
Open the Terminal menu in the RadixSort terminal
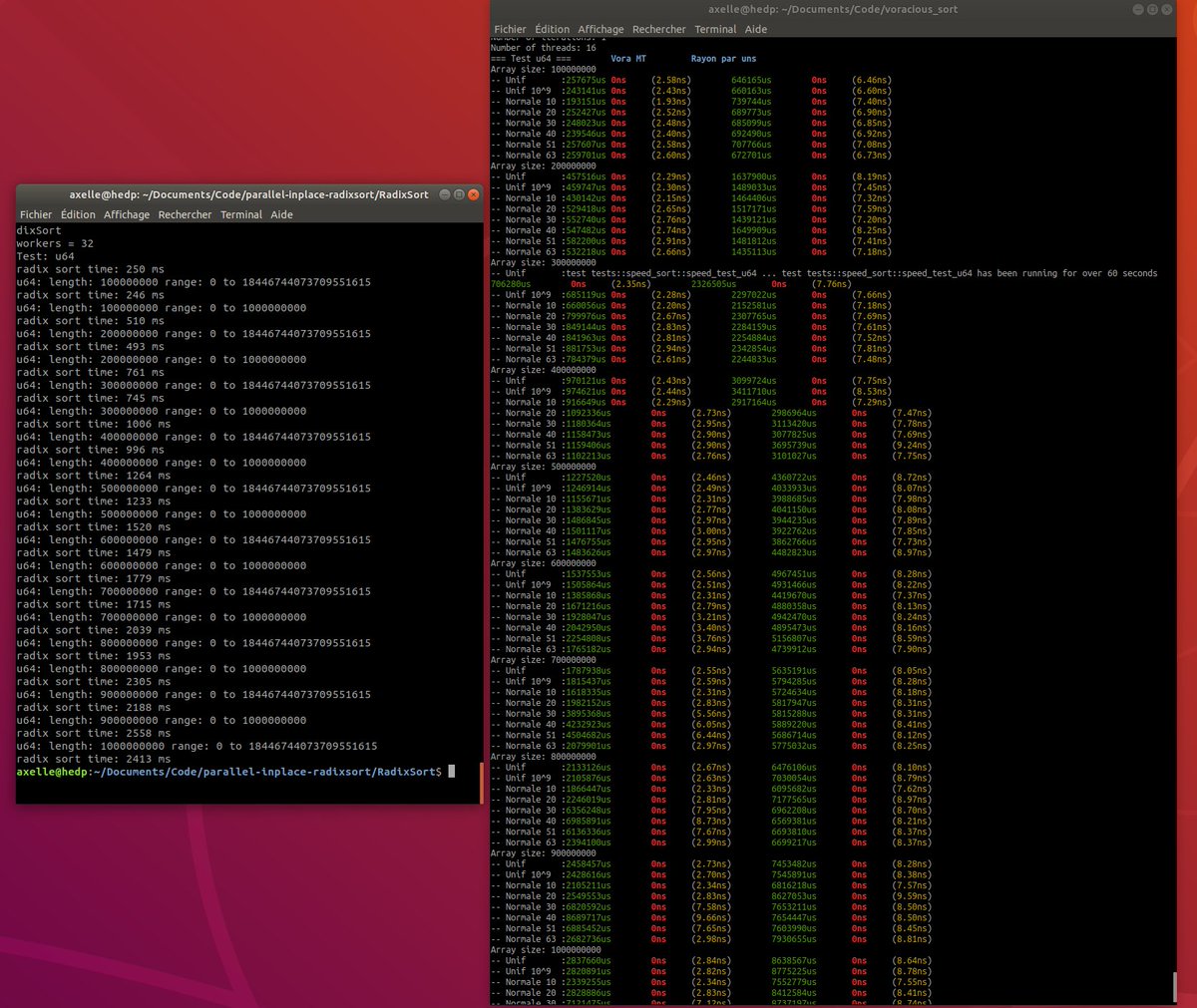pyautogui.click(x=241, y=214)
